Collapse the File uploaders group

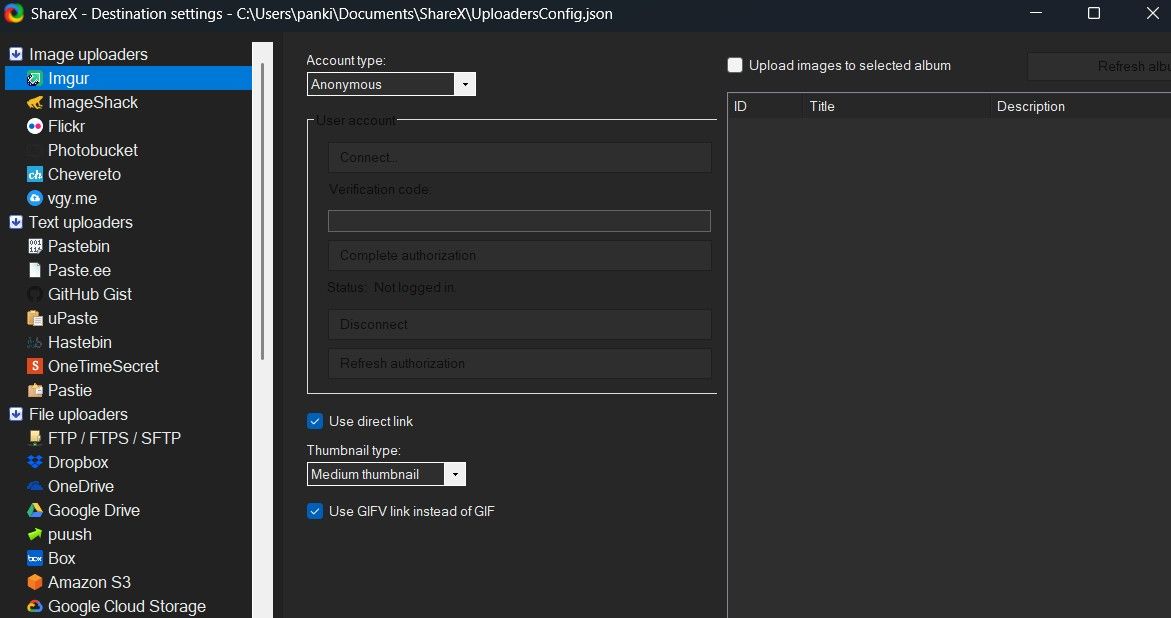point(16,414)
